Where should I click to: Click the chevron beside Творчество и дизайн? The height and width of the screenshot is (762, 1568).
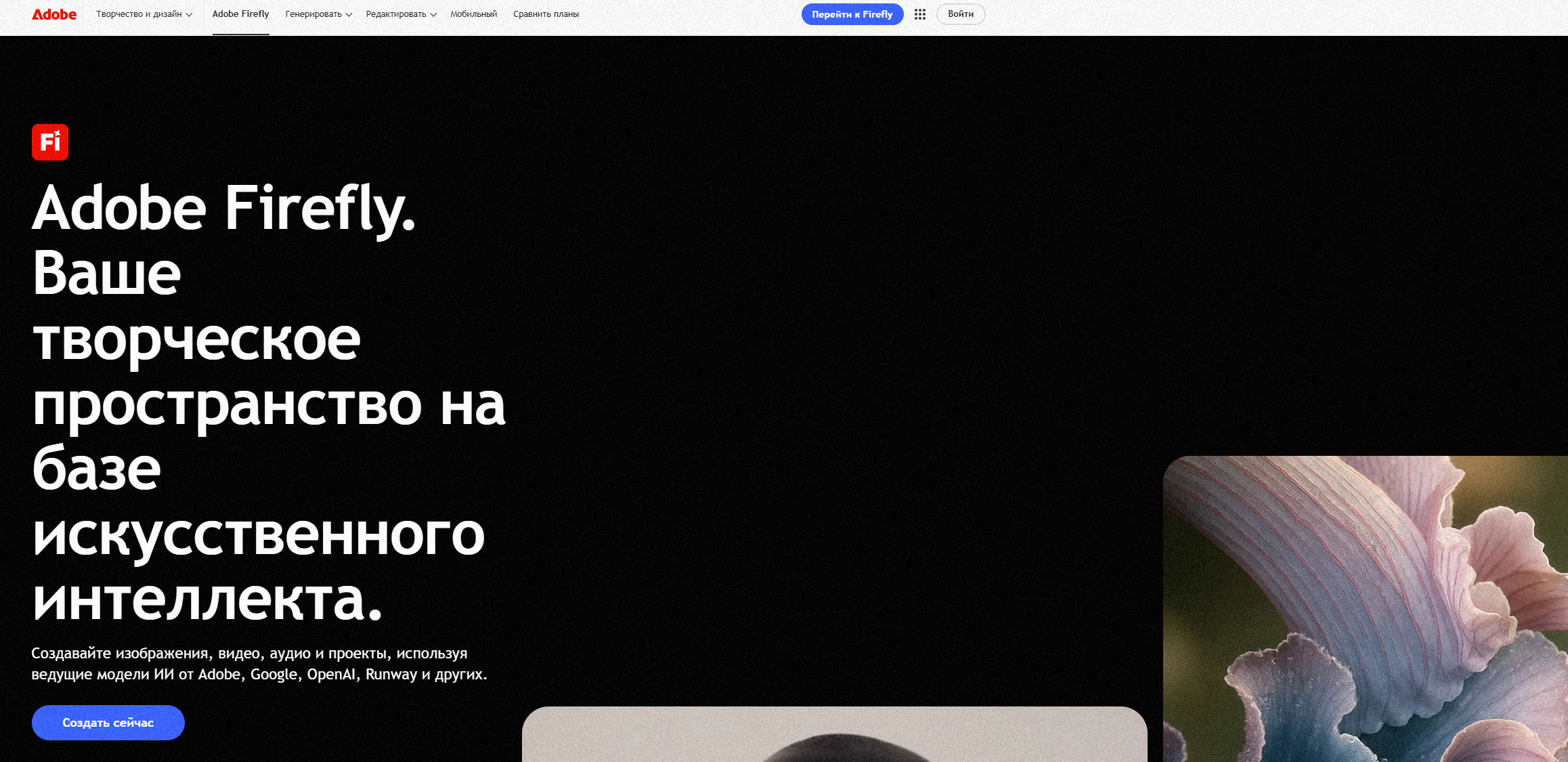189,15
